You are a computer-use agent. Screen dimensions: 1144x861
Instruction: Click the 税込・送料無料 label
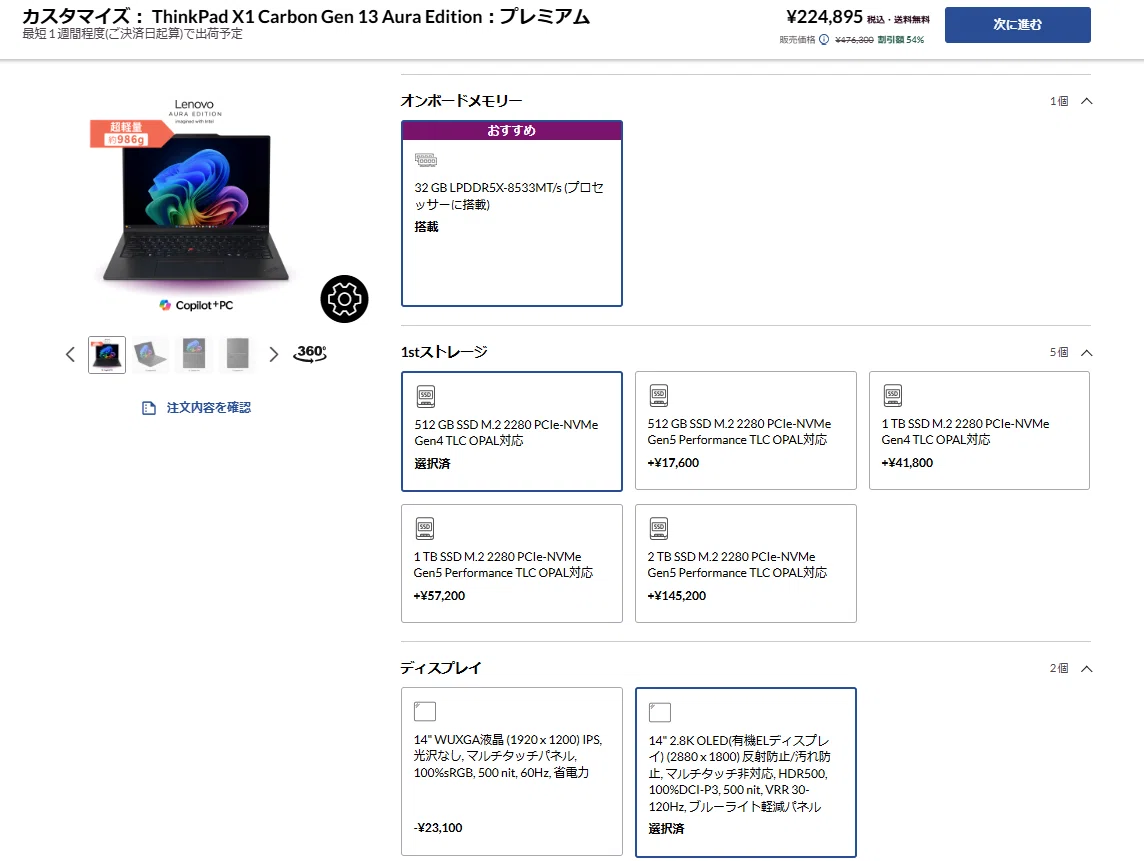point(898,20)
